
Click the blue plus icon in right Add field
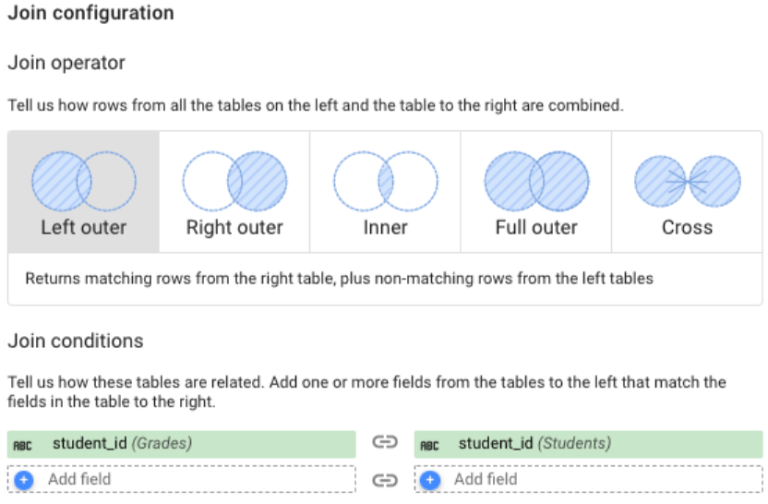[430, 480]
